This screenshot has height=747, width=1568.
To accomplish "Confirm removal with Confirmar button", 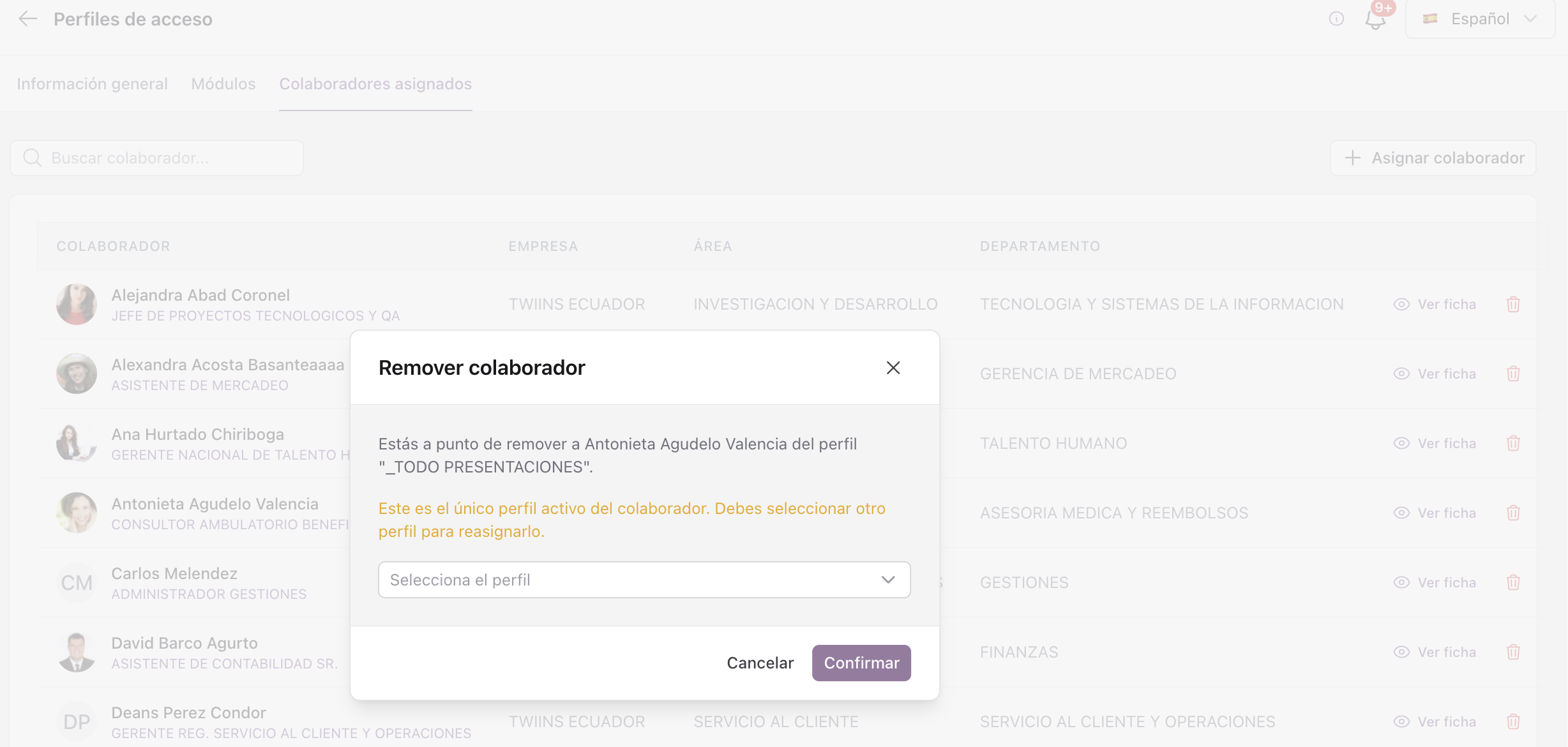I will (x=861, y=663).
